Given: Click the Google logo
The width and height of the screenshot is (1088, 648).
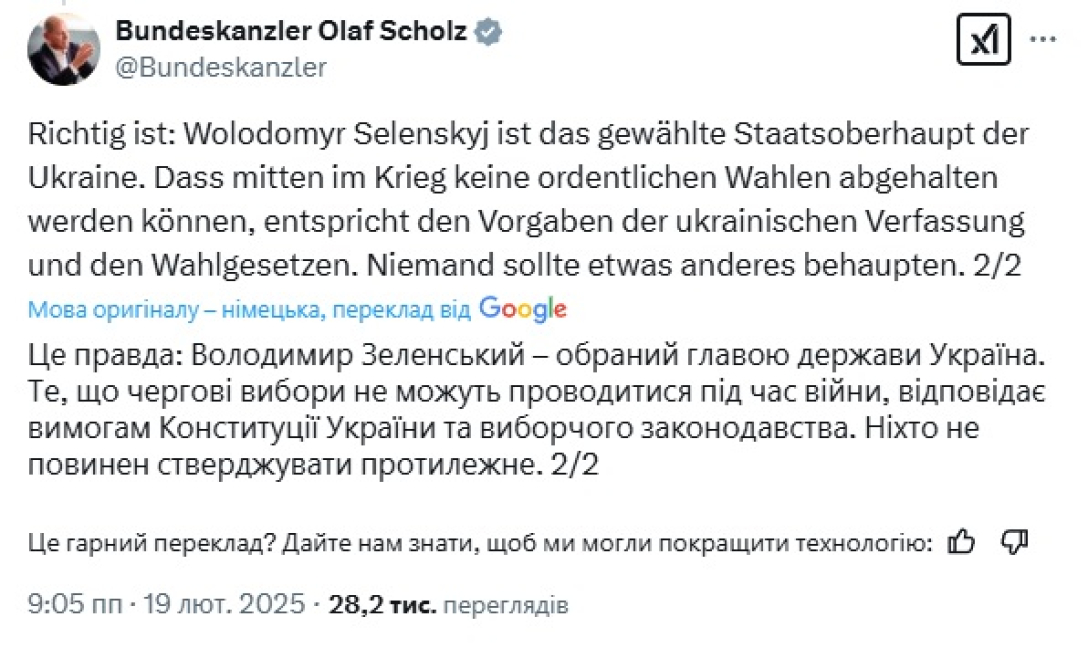Looking at the screenshot, I should pos(523,309).
